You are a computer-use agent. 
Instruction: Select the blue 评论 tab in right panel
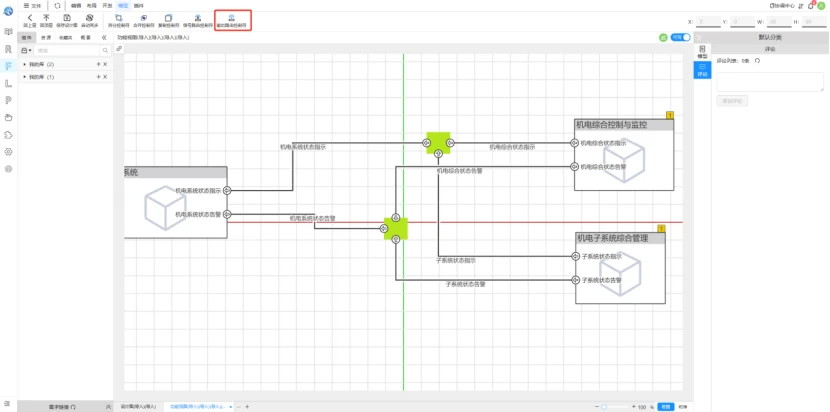tap(702, 70)
